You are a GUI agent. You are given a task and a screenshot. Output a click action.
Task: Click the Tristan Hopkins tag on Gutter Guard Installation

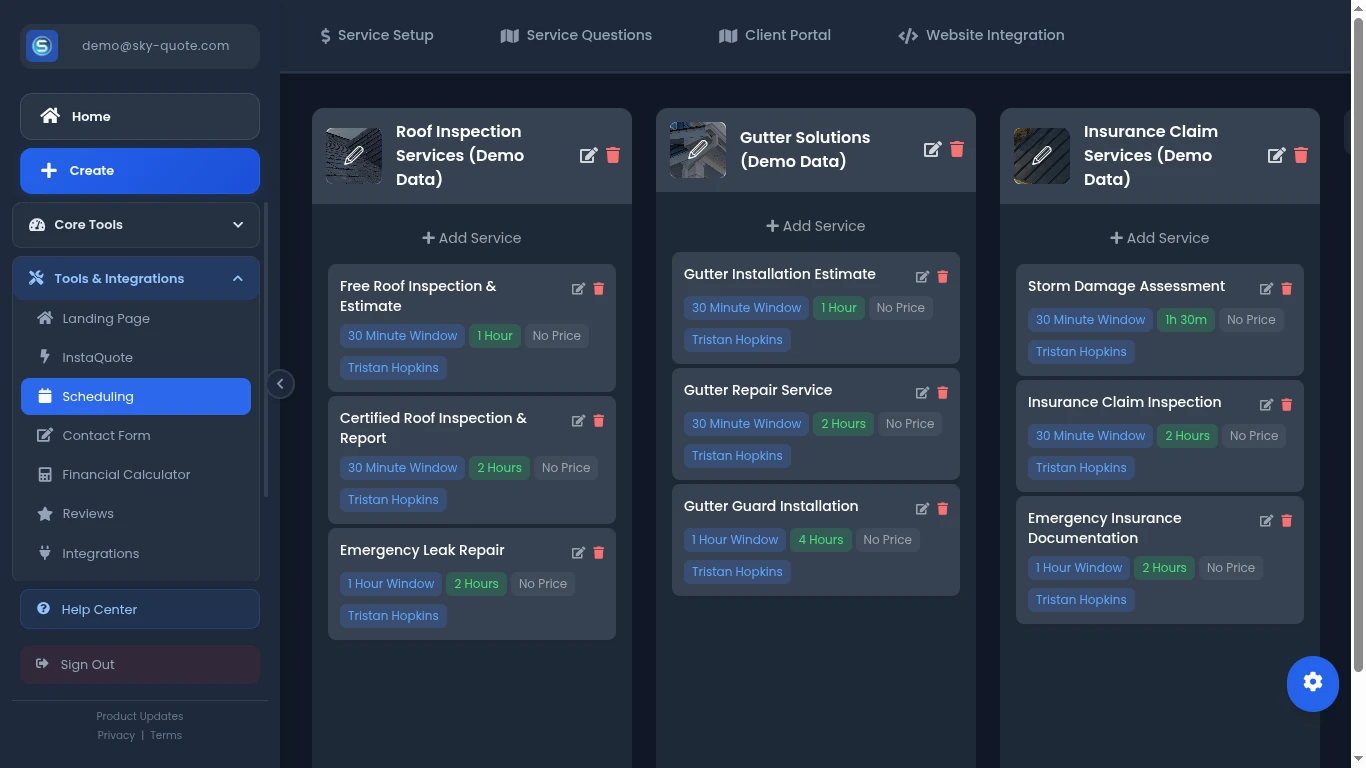pyautogui.click(x=737, y=571)
